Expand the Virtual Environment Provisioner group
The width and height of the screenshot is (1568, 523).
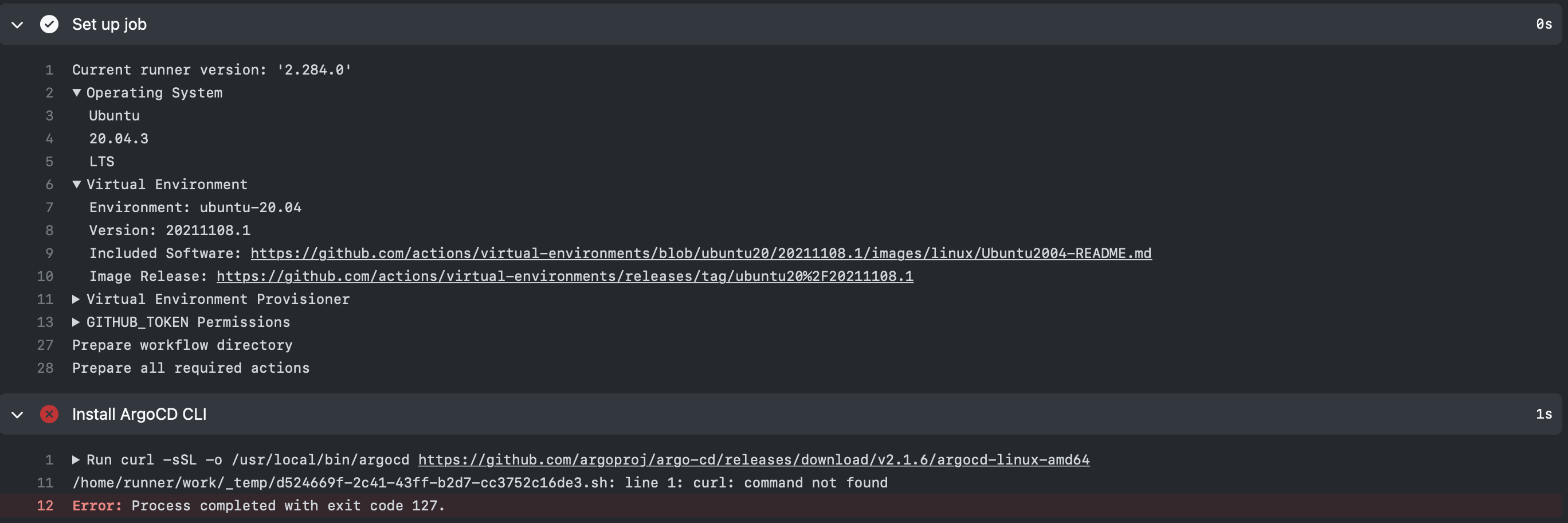pyautogui.click(x=76, y=299)
